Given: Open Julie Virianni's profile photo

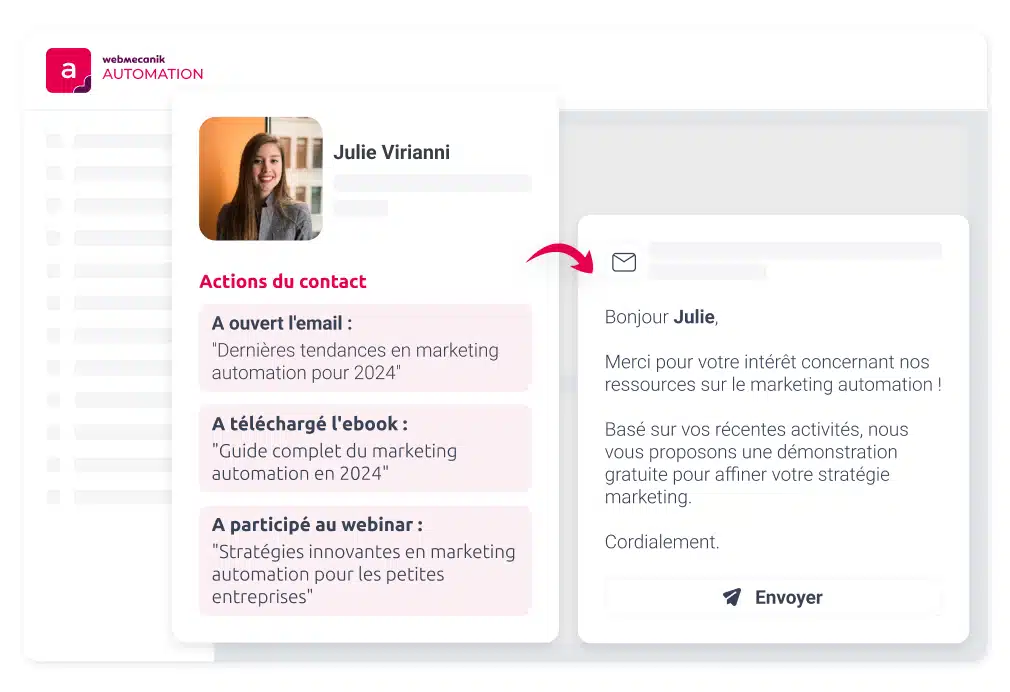Looking at the screenshot, I should (261, 178).
